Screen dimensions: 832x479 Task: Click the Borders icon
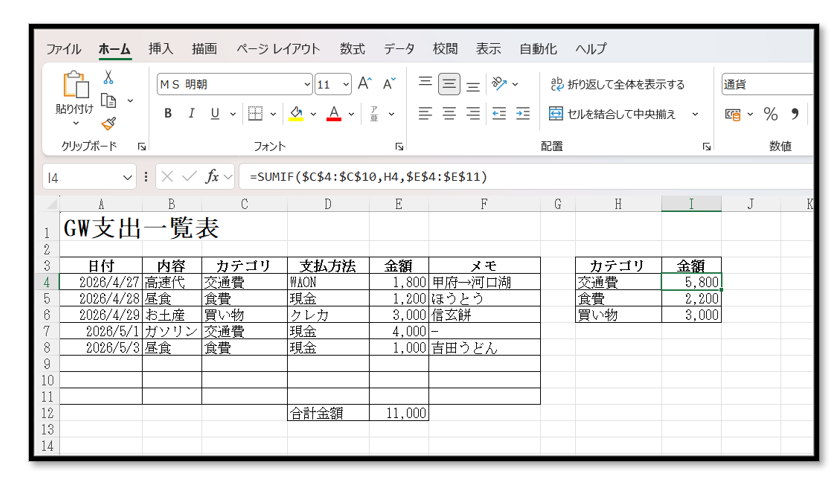click(255, 114)
